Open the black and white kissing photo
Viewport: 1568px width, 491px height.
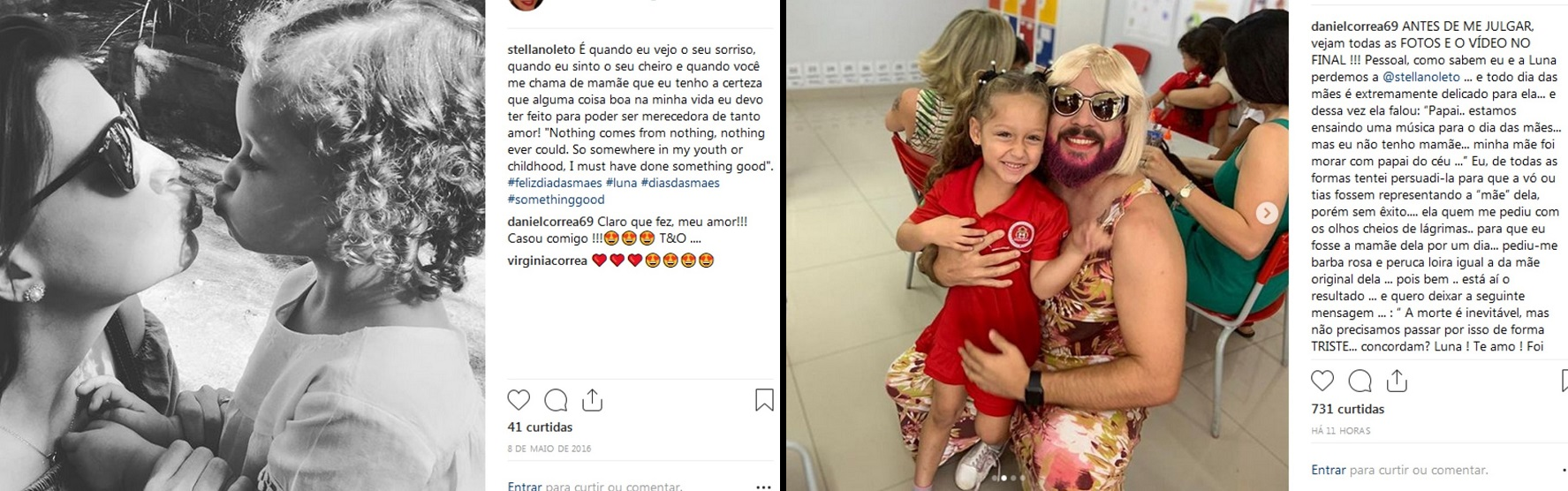point(242,245)
